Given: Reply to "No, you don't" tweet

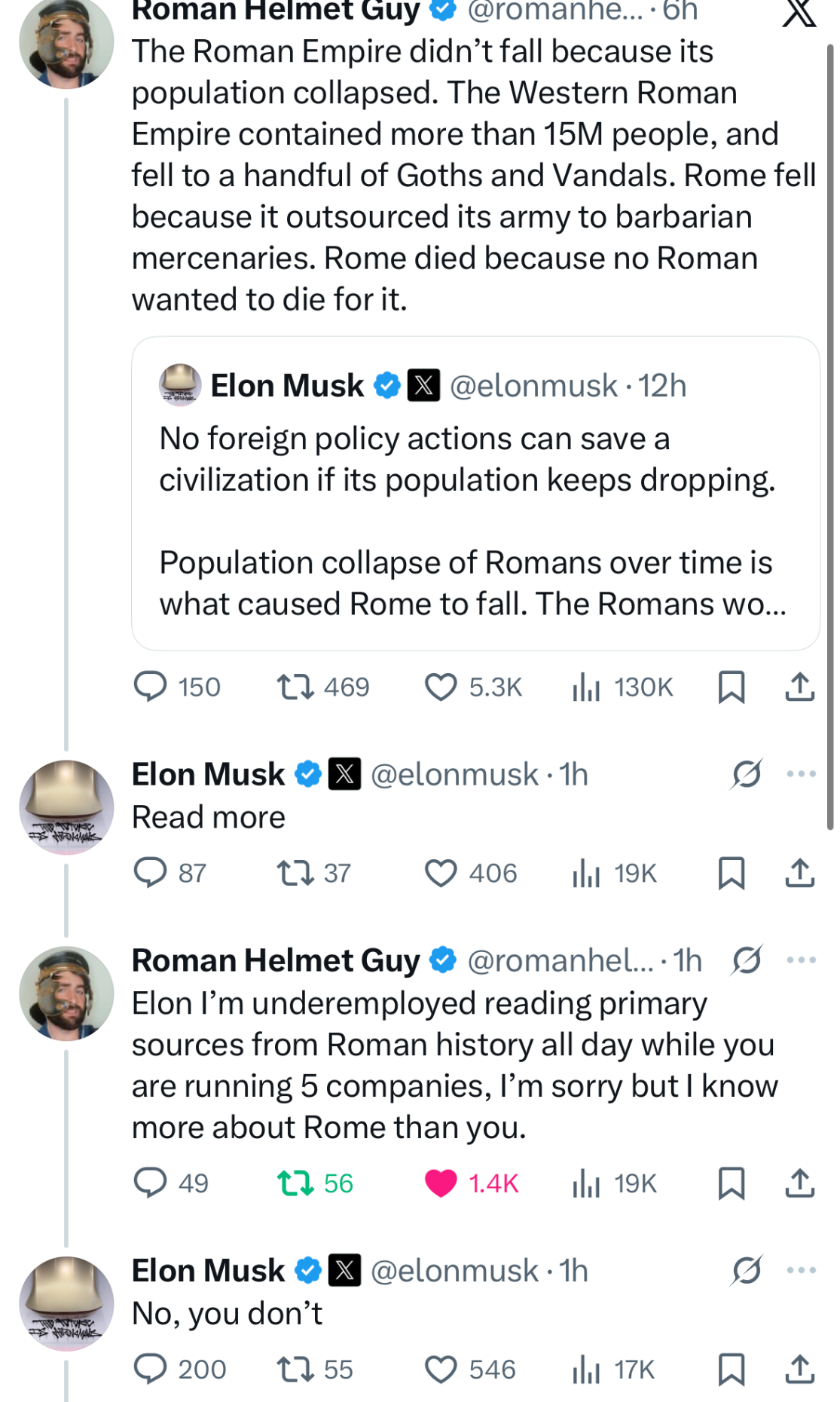Looking at the screenshot, I should pyautogui.click(x=150, y=1369).
